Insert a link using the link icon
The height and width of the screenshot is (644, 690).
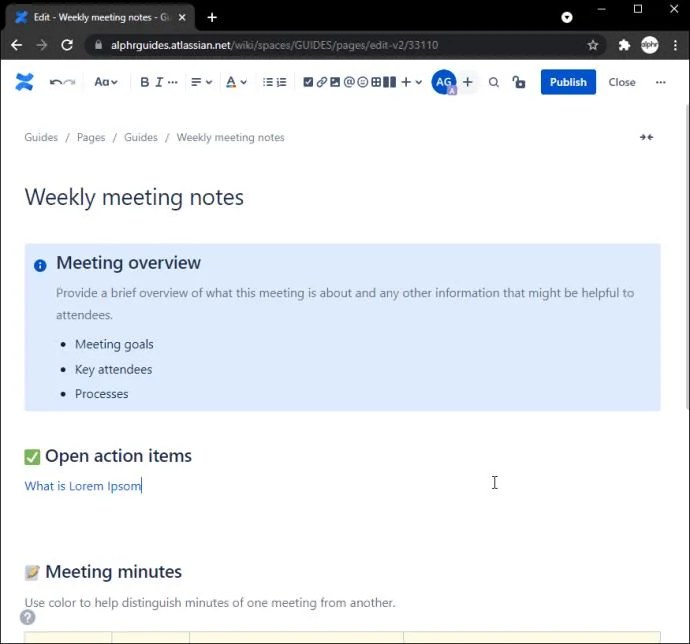pos(321,82)
